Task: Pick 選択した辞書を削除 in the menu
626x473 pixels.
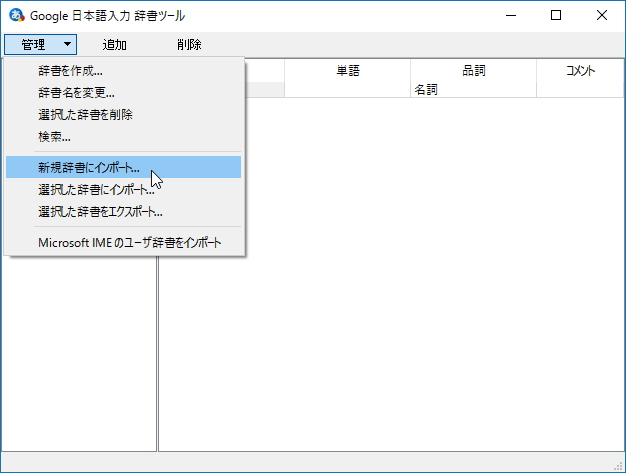Action: point(123,115)
